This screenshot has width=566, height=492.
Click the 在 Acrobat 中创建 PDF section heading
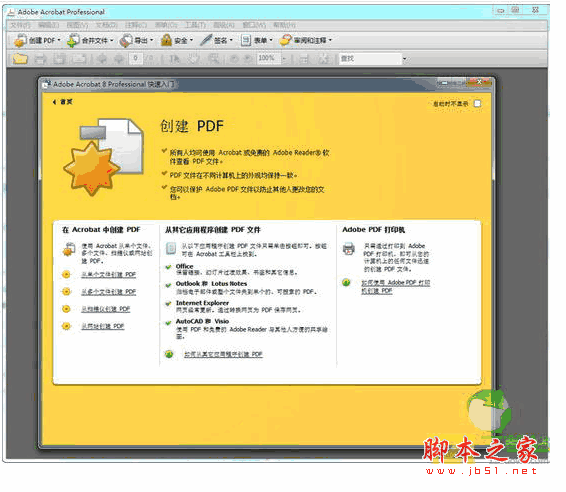pyautogui.click(x=101, y=230)
